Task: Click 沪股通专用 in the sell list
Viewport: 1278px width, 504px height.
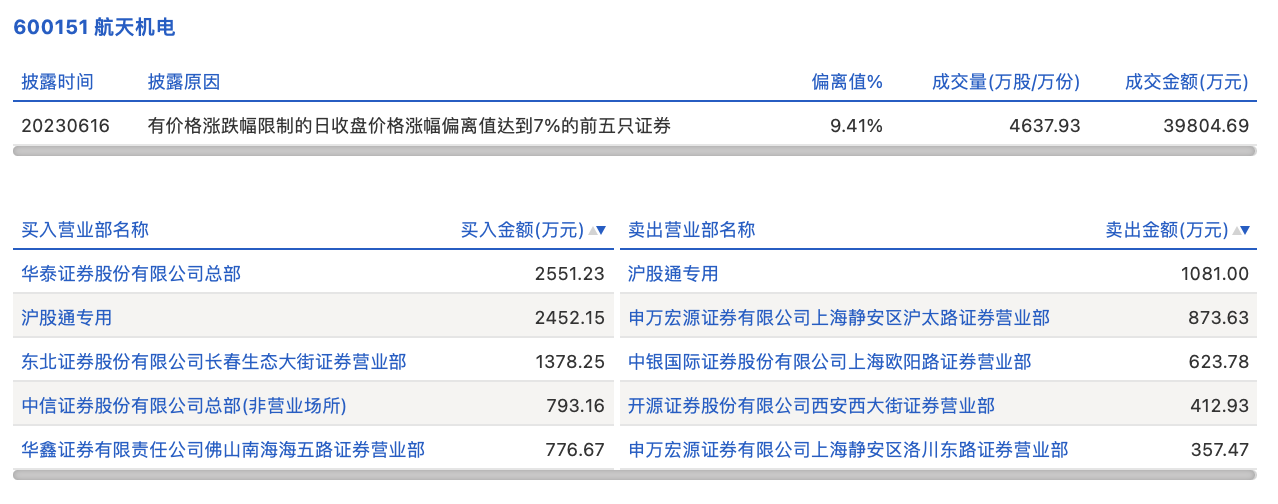Action: point(673,273)
